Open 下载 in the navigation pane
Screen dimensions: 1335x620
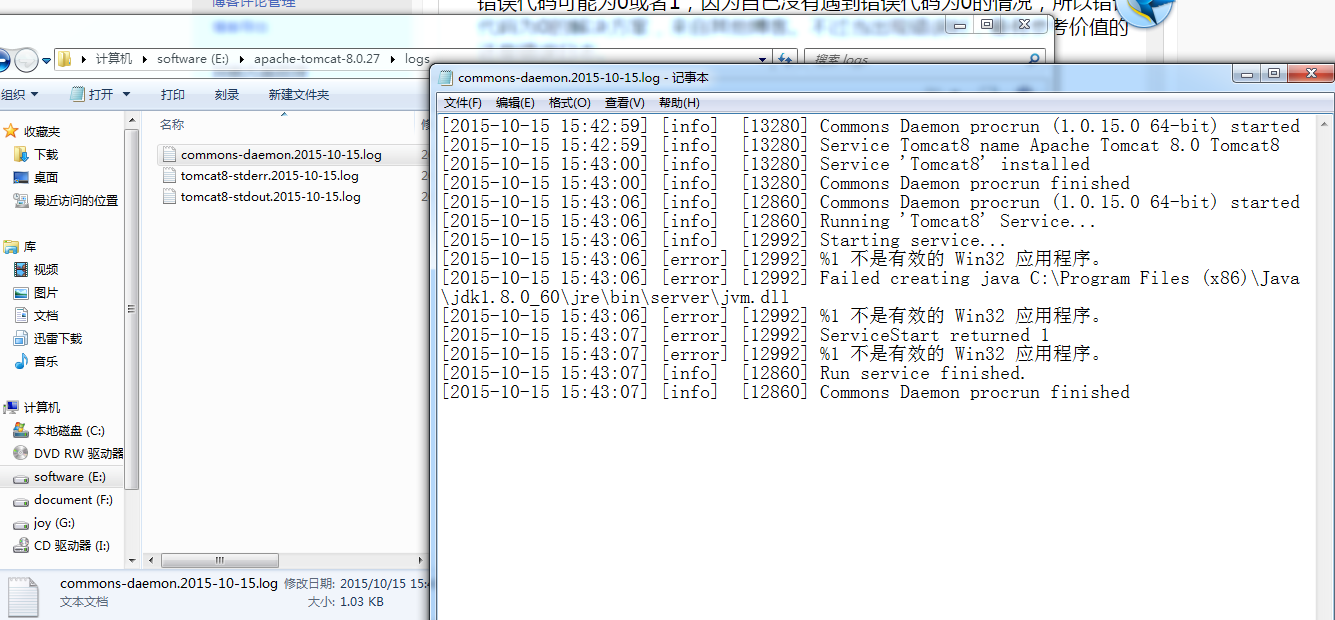click(46, 155)
